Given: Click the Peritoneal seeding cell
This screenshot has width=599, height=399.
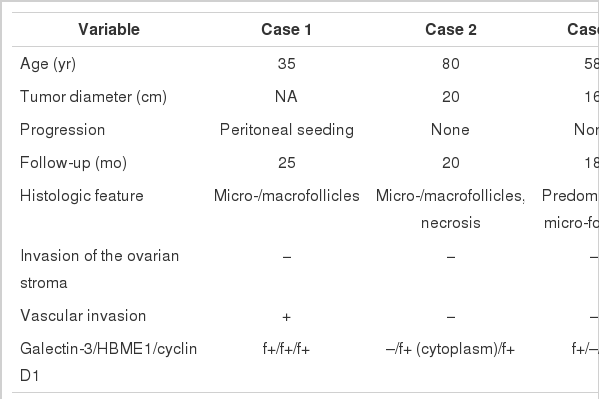Looking at the screenshot, I should 287,130.
